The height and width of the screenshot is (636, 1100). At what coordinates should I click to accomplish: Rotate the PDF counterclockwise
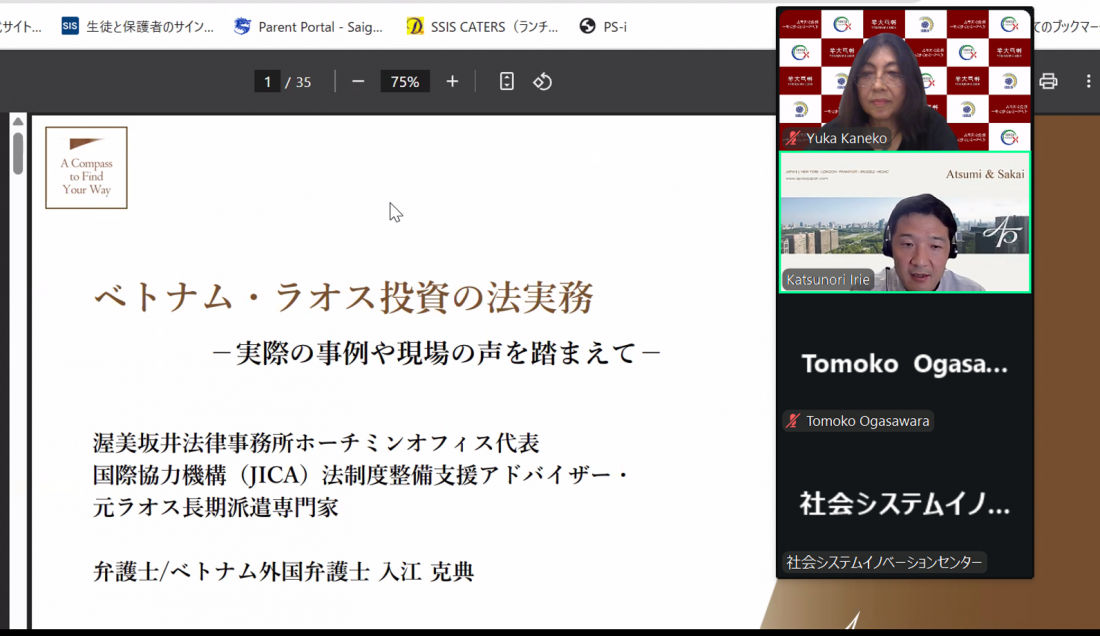tap(543, 82)
